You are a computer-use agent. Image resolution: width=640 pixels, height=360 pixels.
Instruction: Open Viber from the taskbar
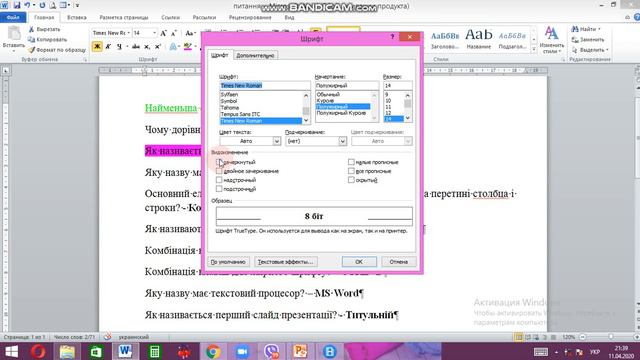coord(271,351)
